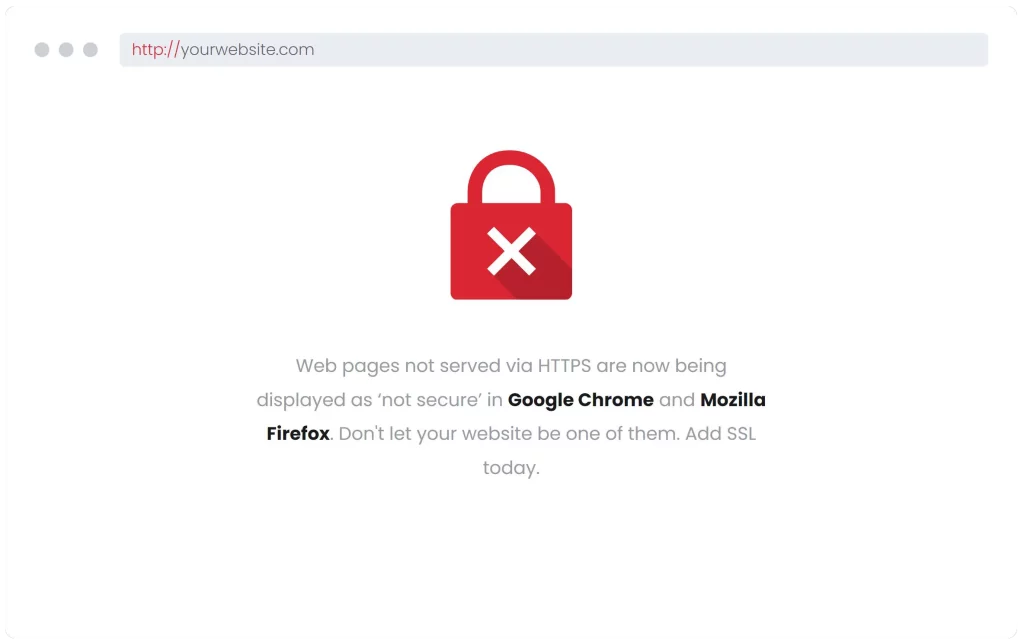Screen dimensions: 1024x644
Task: Click yourwebsite.com in the address bar
Action: coord(248,50)
